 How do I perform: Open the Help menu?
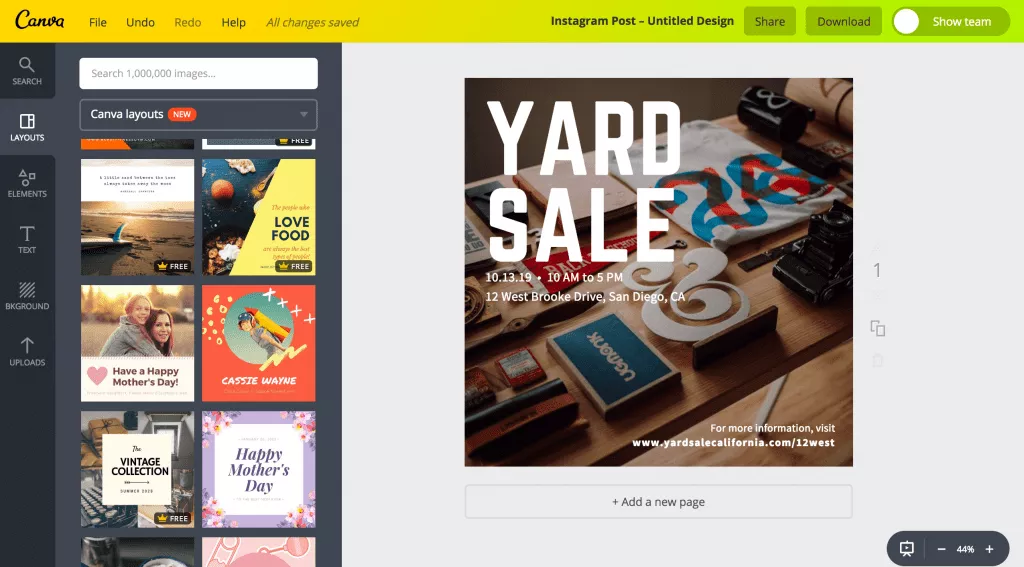point(233,22)
